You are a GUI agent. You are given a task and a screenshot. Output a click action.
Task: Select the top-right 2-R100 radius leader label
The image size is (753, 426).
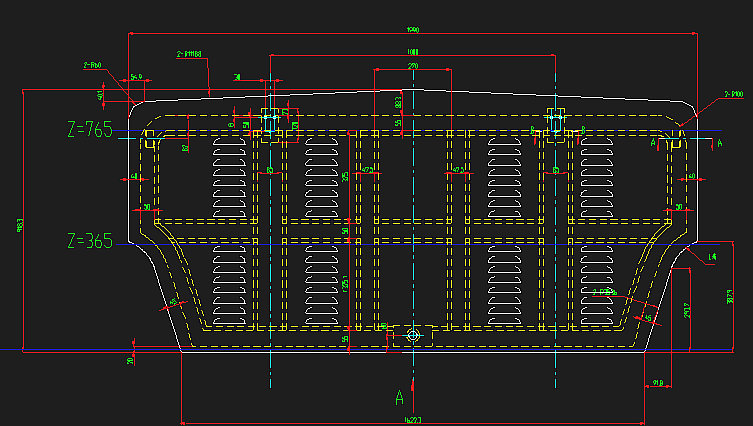pos(733,94)
